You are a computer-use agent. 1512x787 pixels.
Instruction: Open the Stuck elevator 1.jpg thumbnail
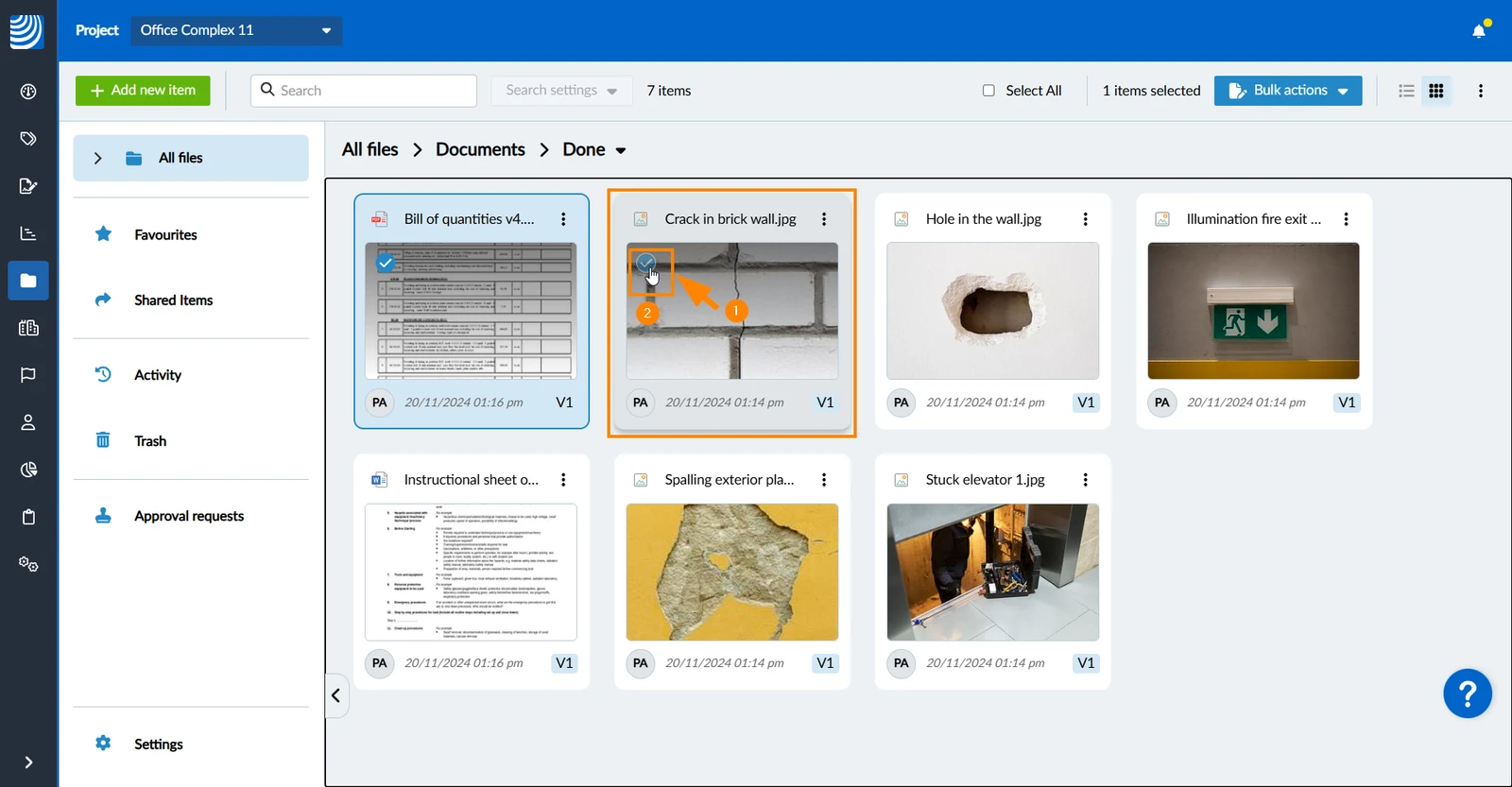point(993,573)
